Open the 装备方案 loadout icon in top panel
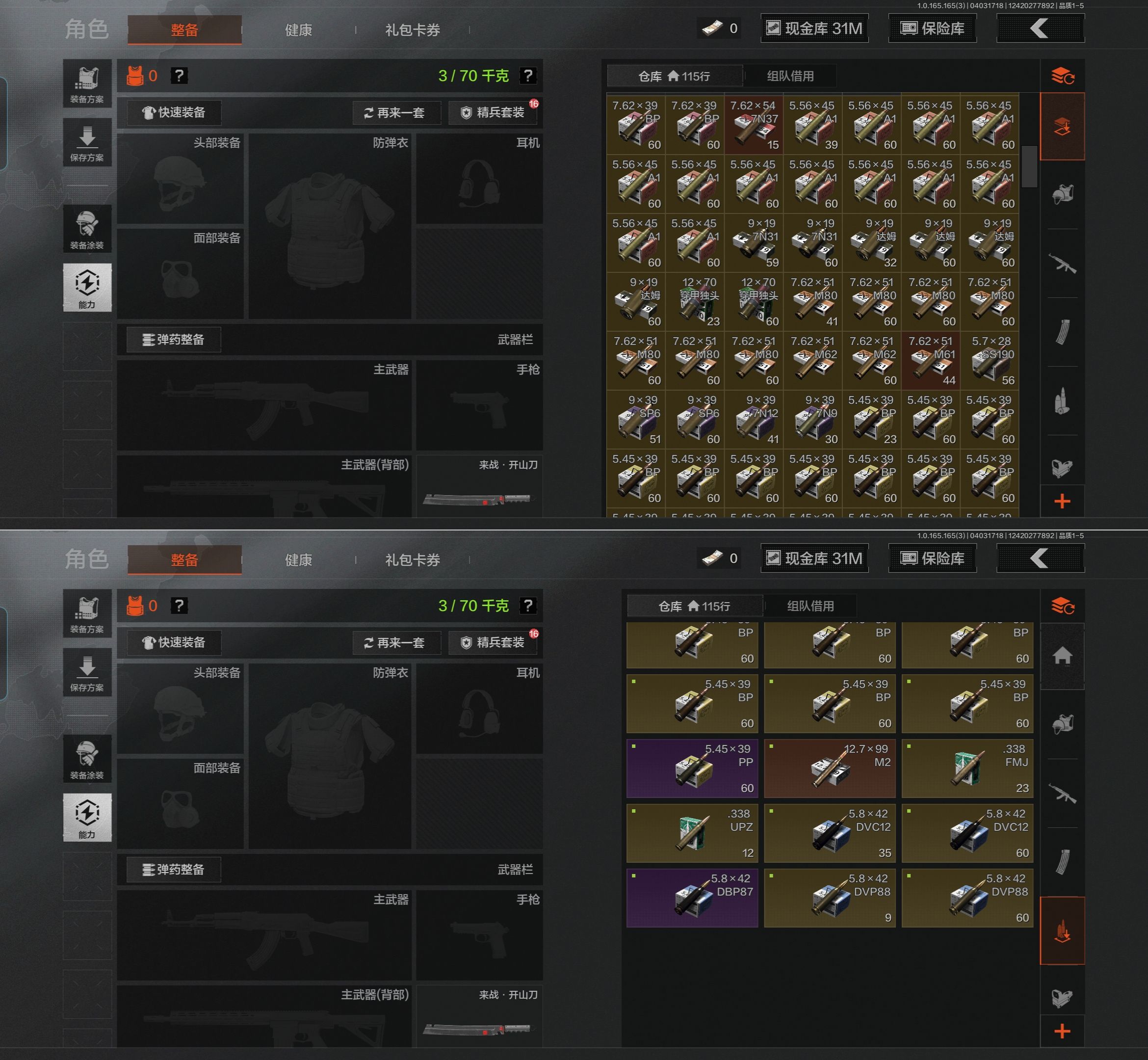Viewport: 1148px width, 1060px height. coord(87,84)
